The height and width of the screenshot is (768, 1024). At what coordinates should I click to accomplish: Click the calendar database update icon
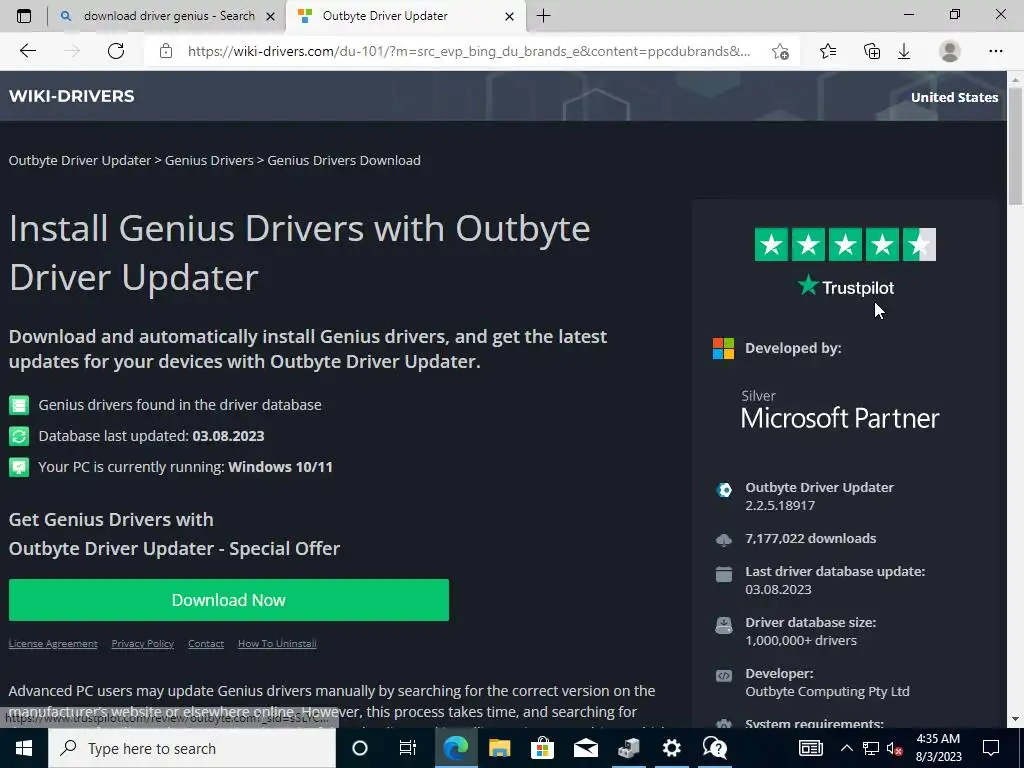(724, 574)
